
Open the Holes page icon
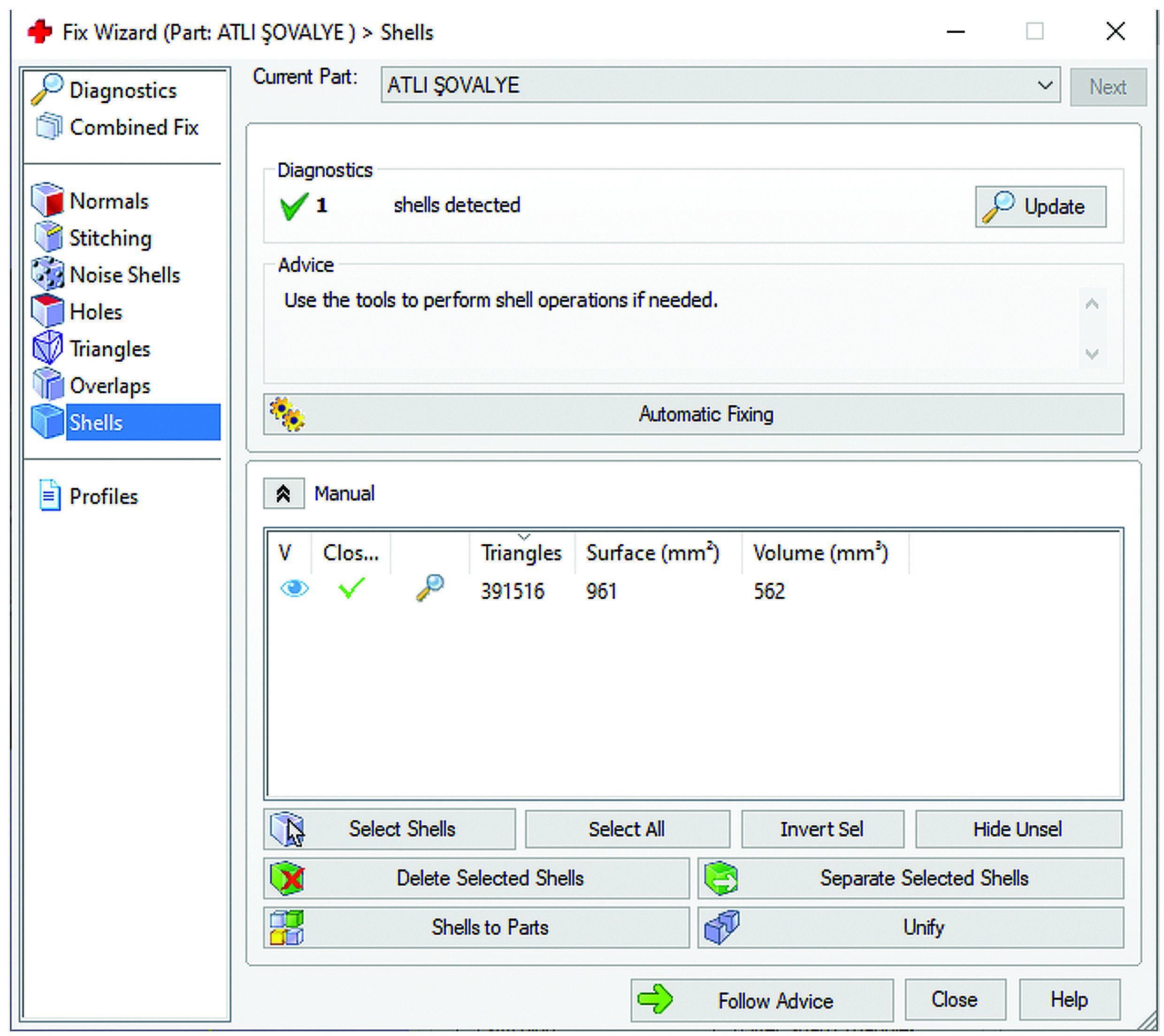point(47,312)
